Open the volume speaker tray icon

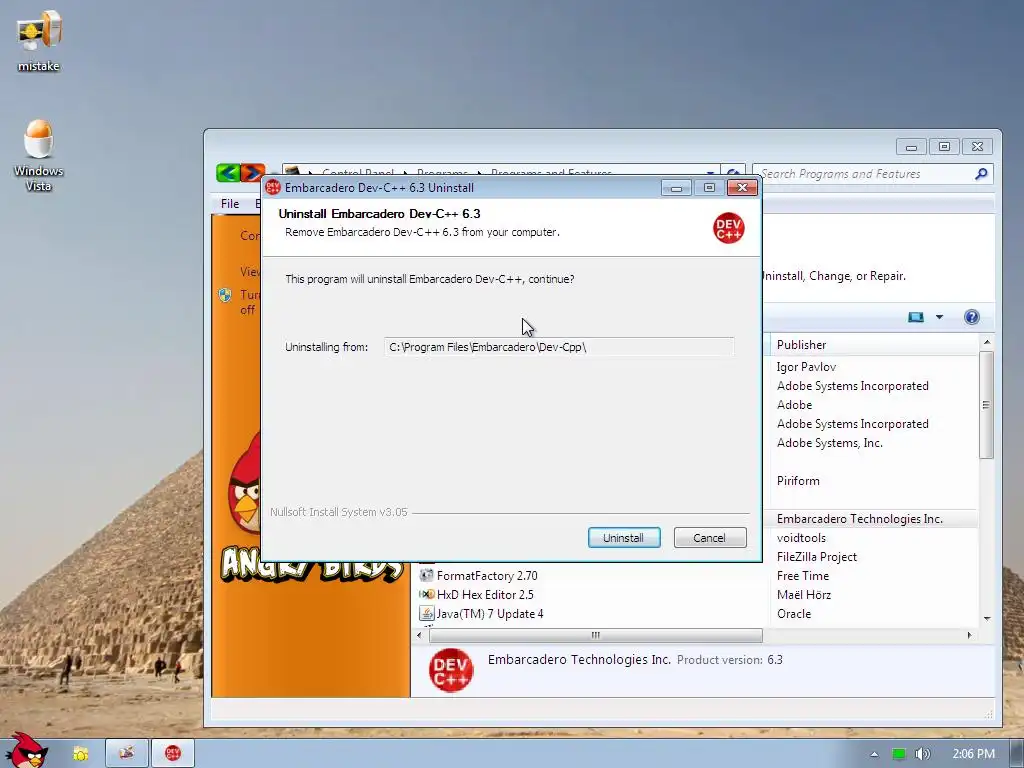click(922, 754)
